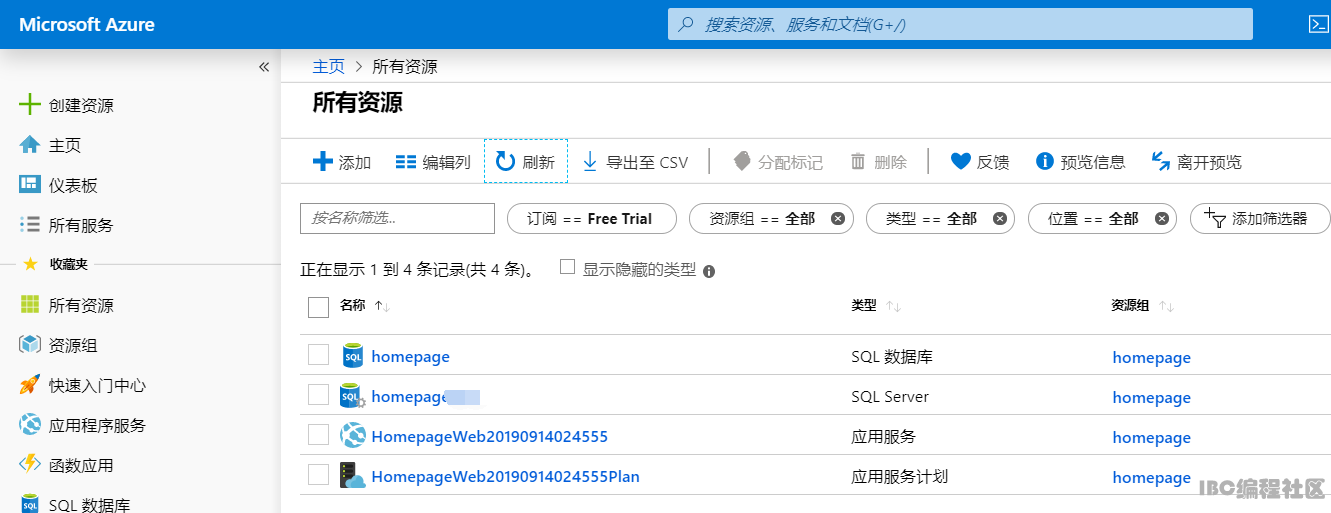Click the App Service plan icon
Screen dimensions: 1331x513
[352, 476]
